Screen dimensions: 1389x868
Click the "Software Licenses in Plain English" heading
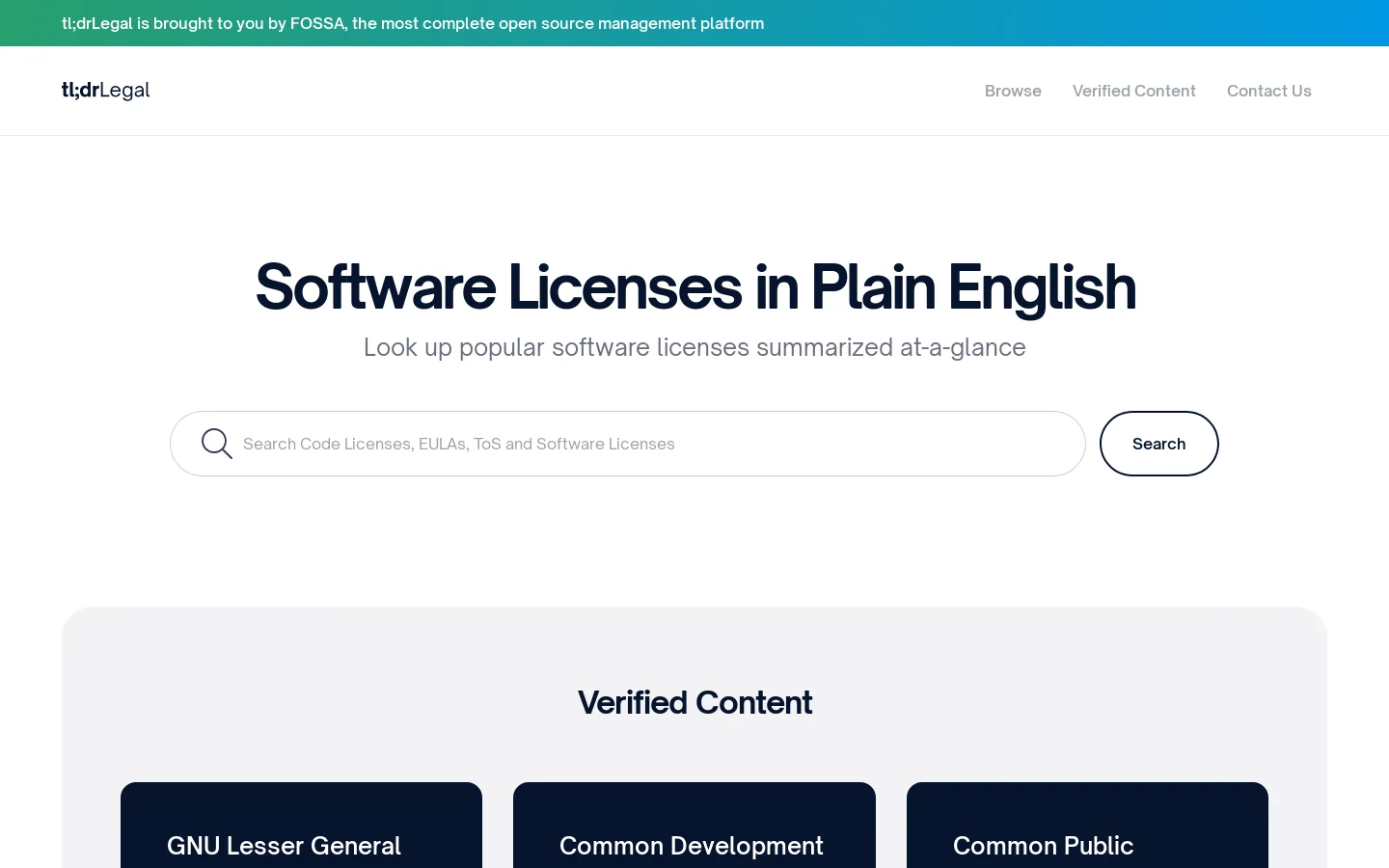[695, 287]
